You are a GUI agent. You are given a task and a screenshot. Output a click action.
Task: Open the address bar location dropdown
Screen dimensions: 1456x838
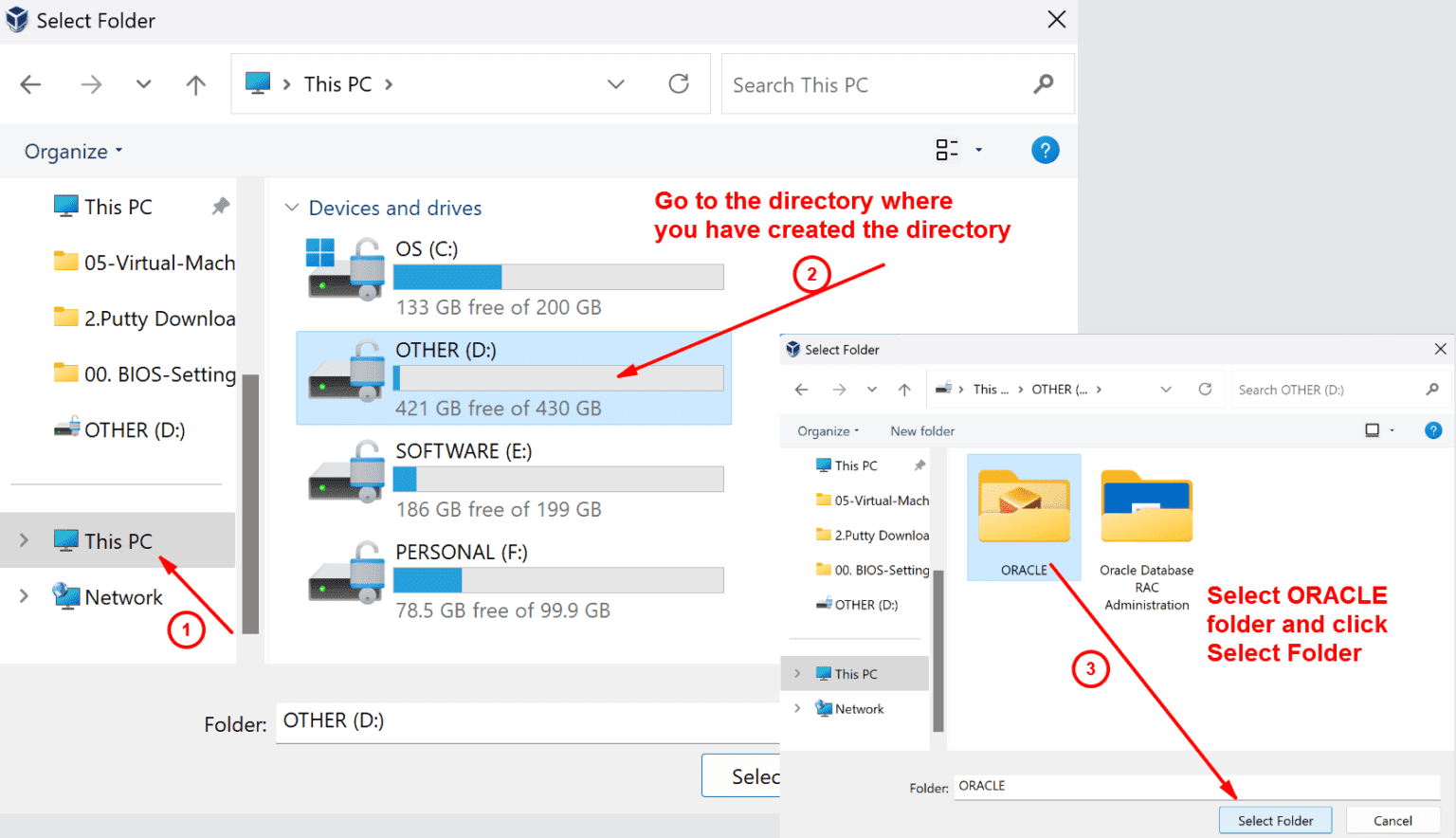click(615, 83)
